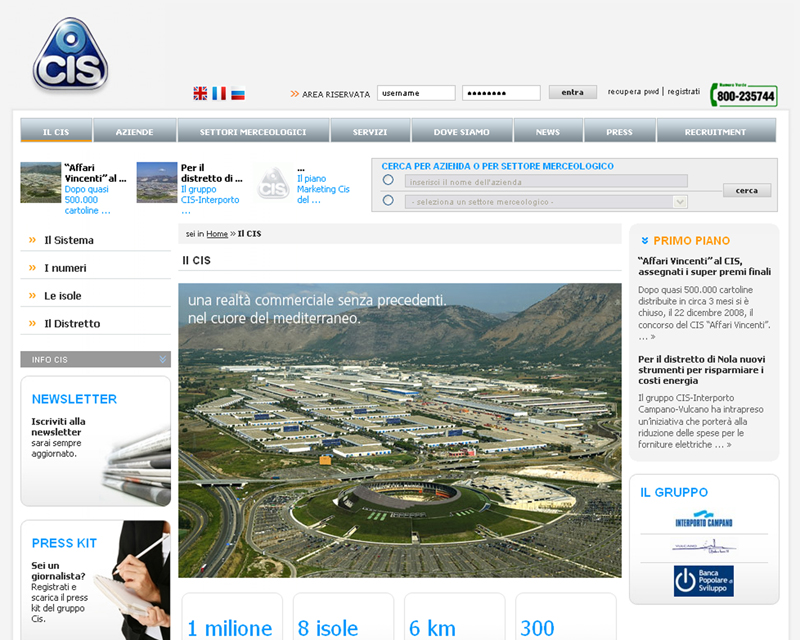Focus the username input field
This screenshot has width=800, height=640.
click(x=416, y=93)
